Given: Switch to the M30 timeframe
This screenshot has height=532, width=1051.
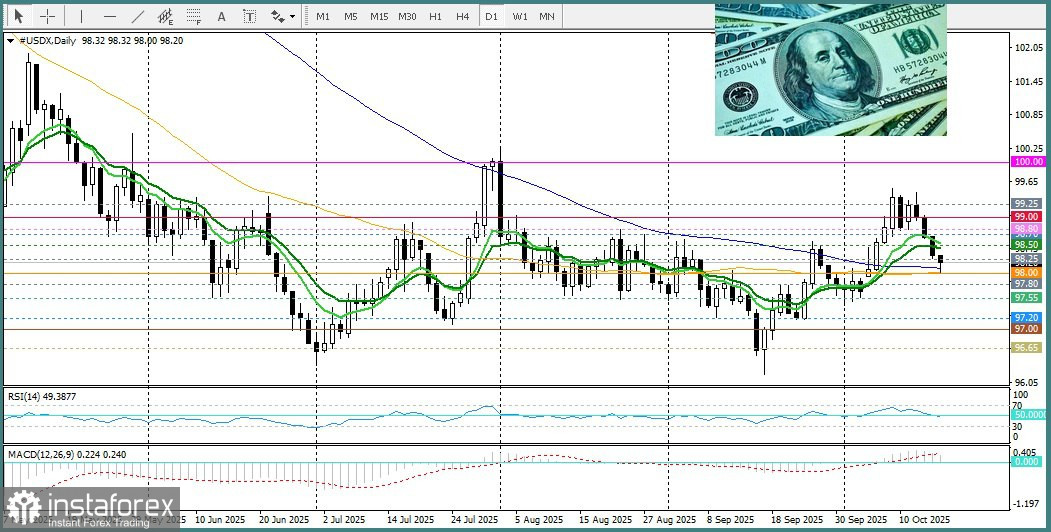Looking at the screenshot, I should tap(407, 16).
